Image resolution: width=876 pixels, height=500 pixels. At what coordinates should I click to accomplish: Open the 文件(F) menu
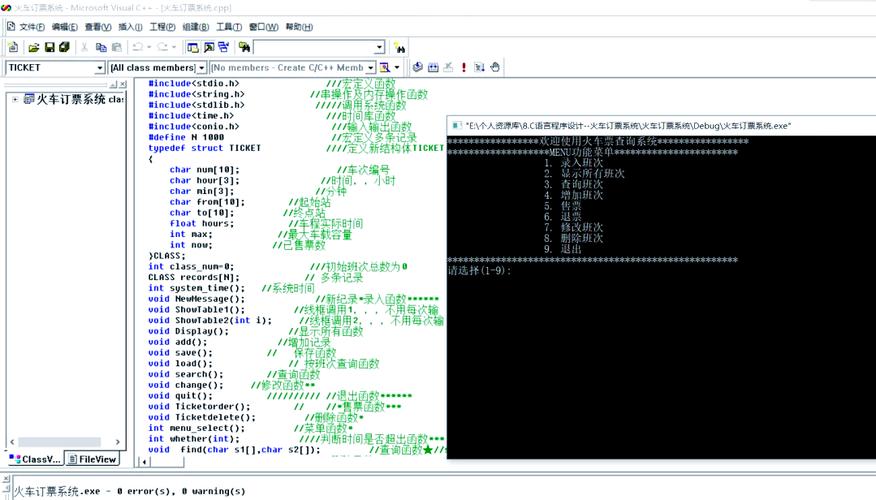32,27
